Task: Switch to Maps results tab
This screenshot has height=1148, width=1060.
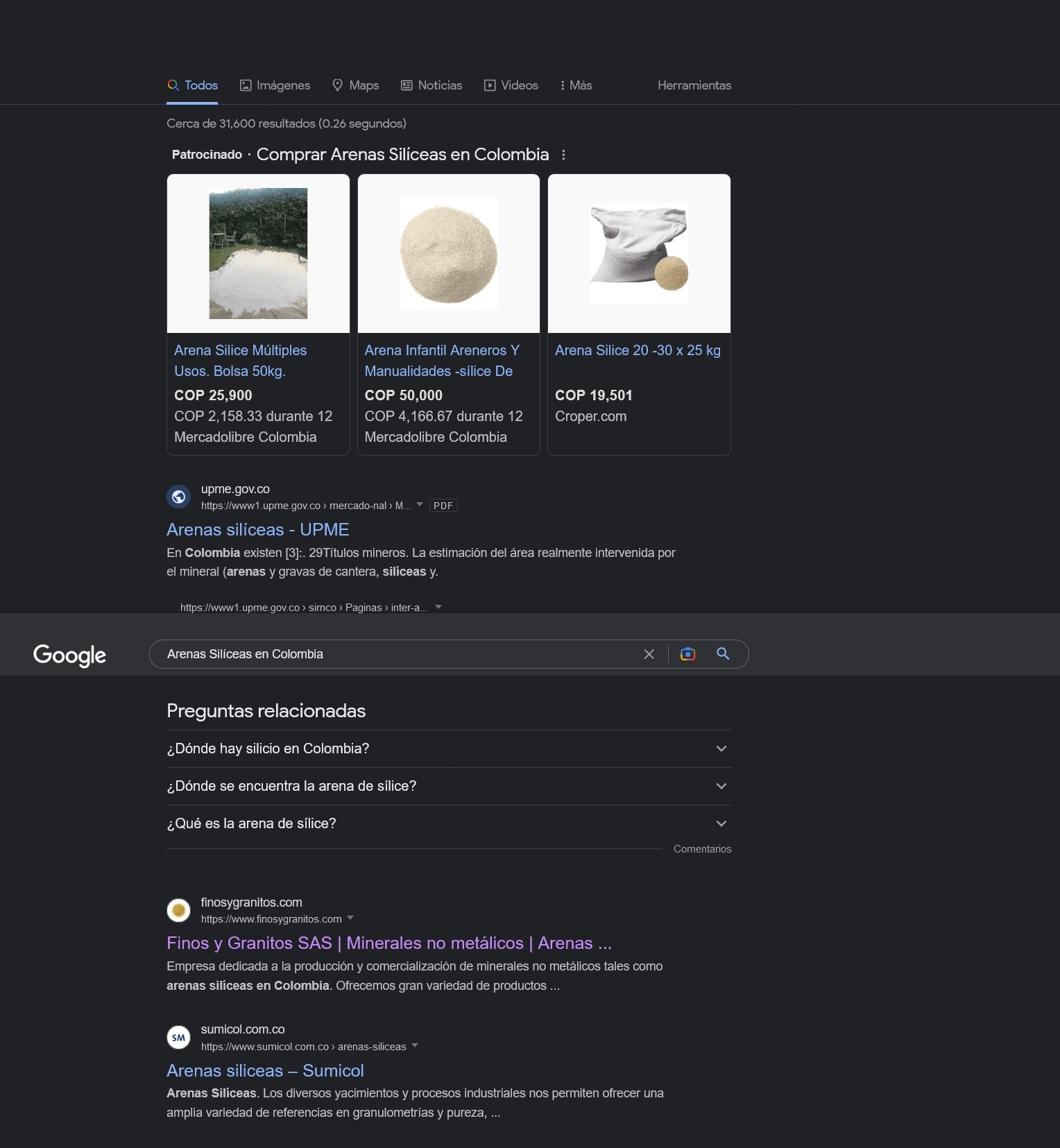Action: [x=355, y=85]
